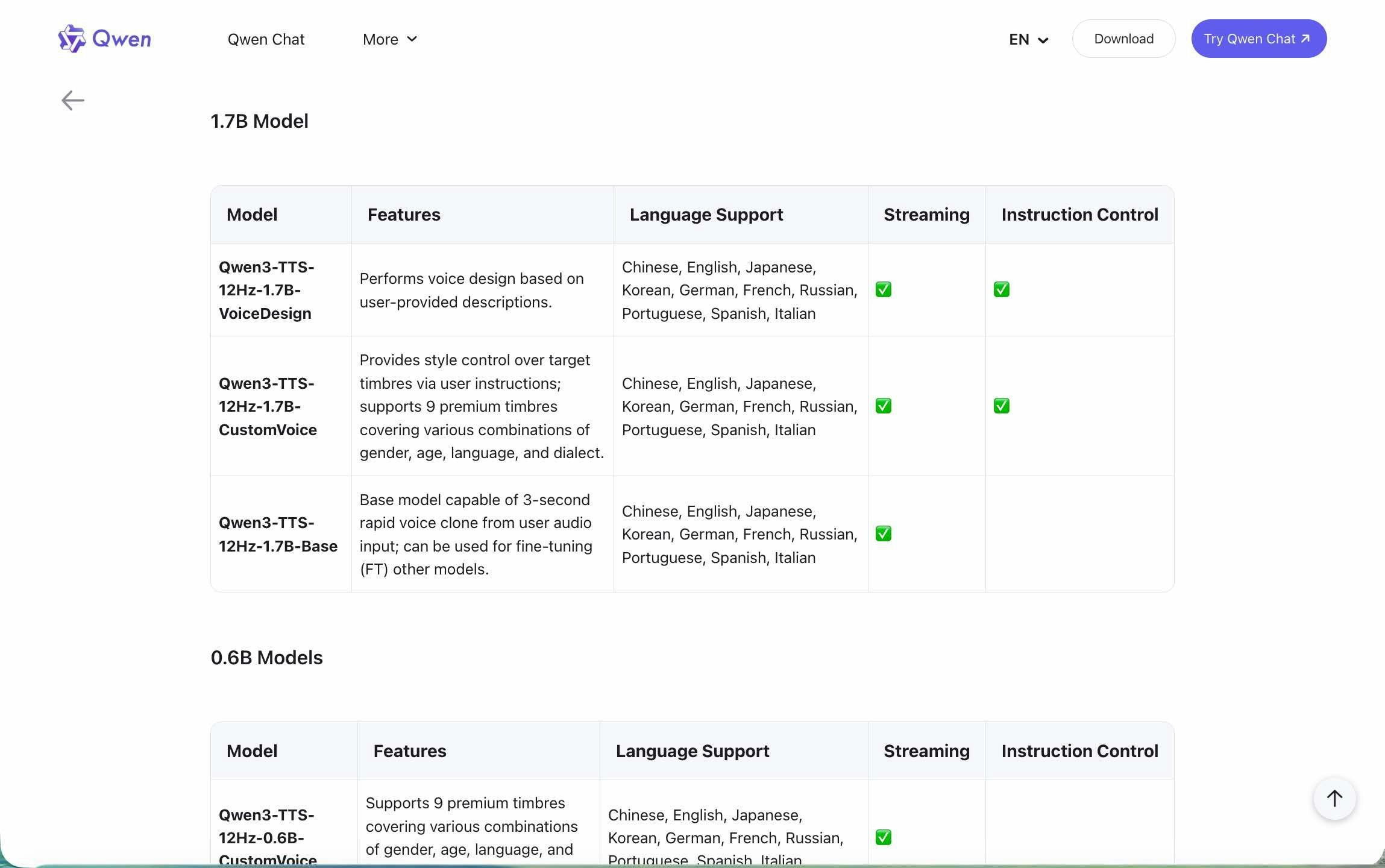Click Streaming header in 0.6B table
The height and width of the screenshot is (868, 1385).
926,751
